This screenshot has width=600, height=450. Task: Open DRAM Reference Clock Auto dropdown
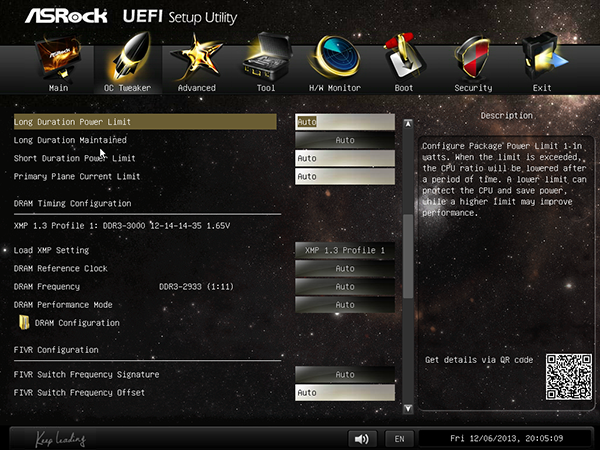[345, 269]
